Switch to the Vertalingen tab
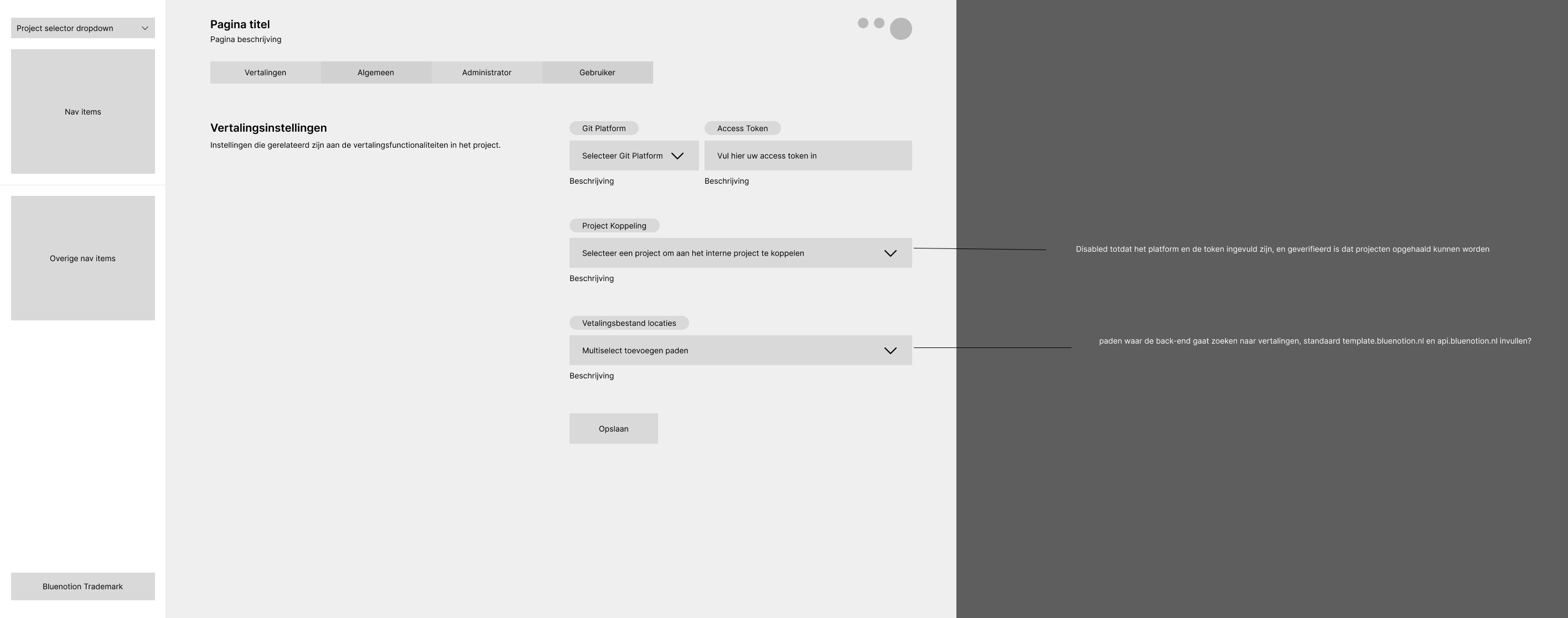1568x618 pixels. pyautogui.click(x=265, y=72)
